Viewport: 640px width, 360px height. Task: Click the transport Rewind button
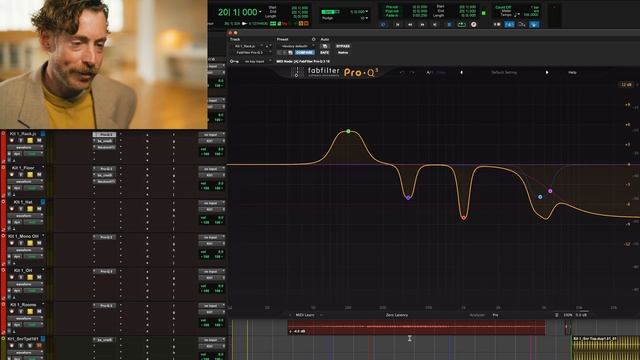pyautogui.click(x=410, y=24)
